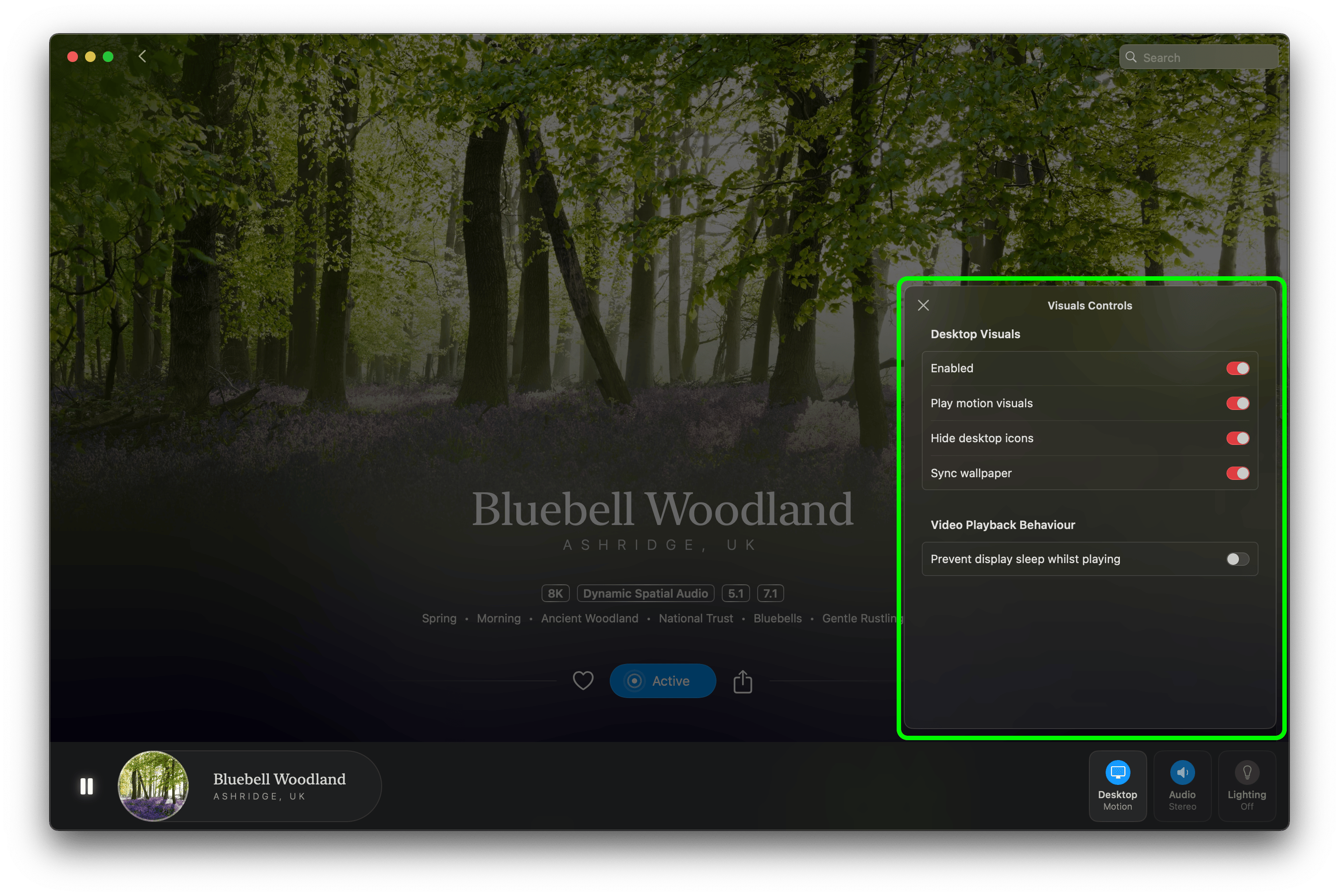Click the Bluebell Woodland circular thumbnail
1339x896 pixels.
pyautogui.click(x=153, y=786)
